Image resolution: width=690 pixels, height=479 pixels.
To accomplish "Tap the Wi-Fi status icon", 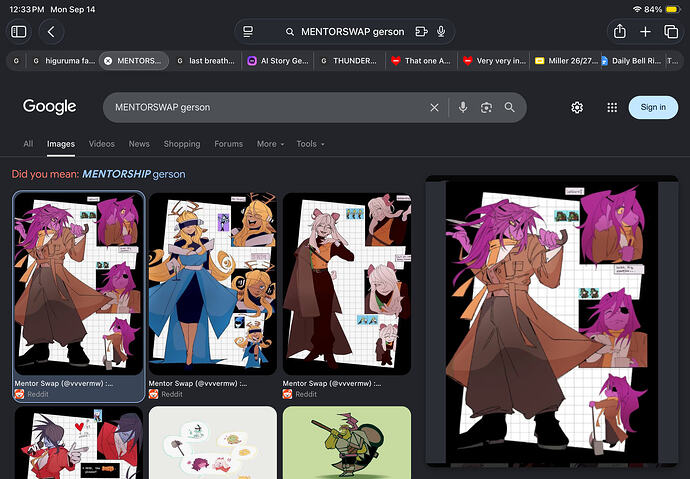I will click(637, 9).
